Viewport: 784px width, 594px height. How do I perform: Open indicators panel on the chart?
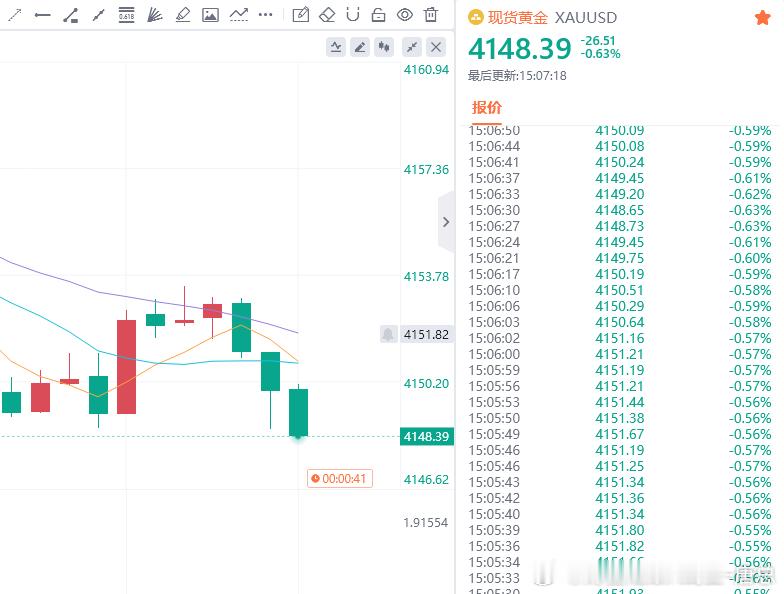coord(336,47)
